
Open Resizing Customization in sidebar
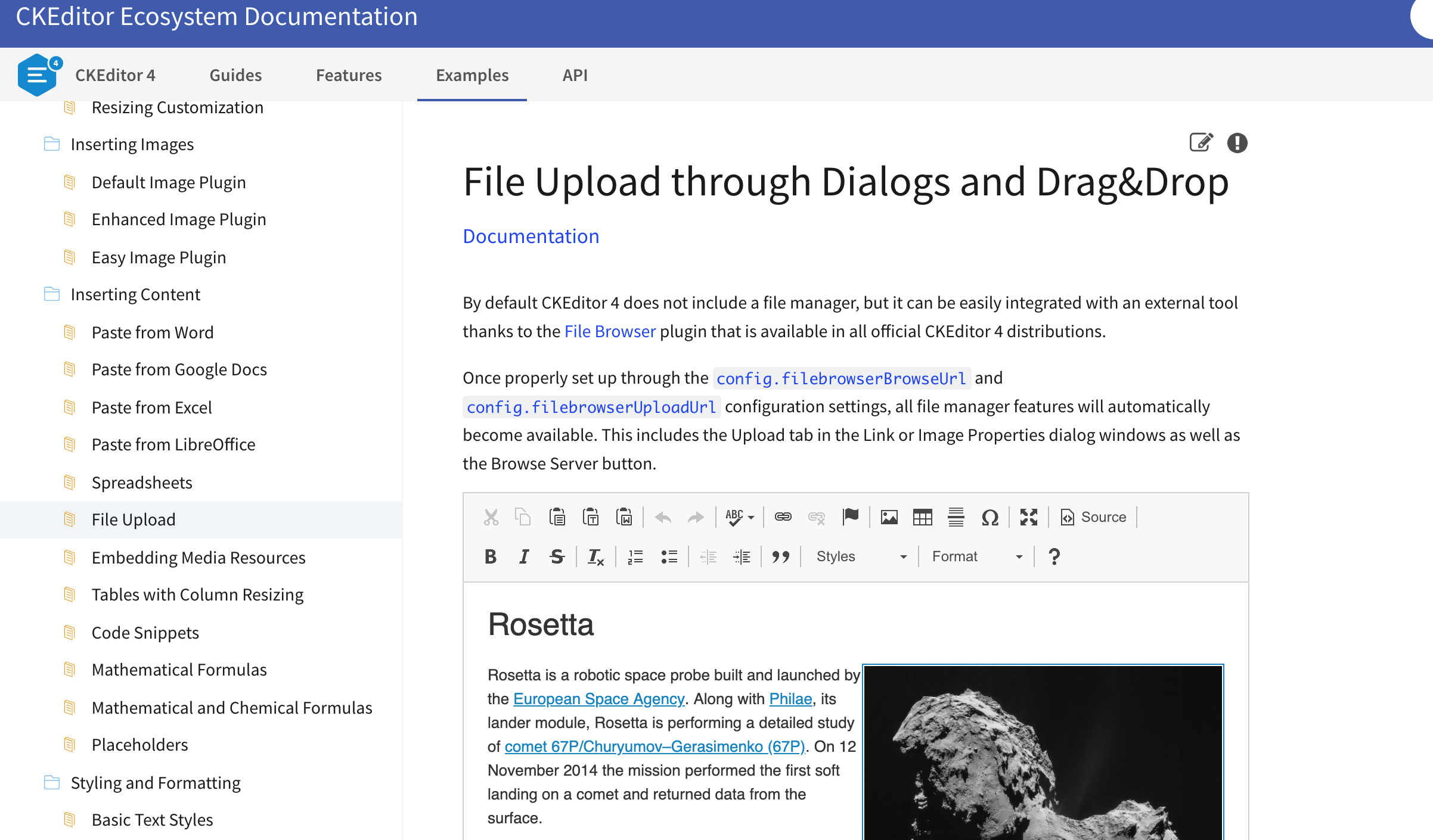pos(178,107)
